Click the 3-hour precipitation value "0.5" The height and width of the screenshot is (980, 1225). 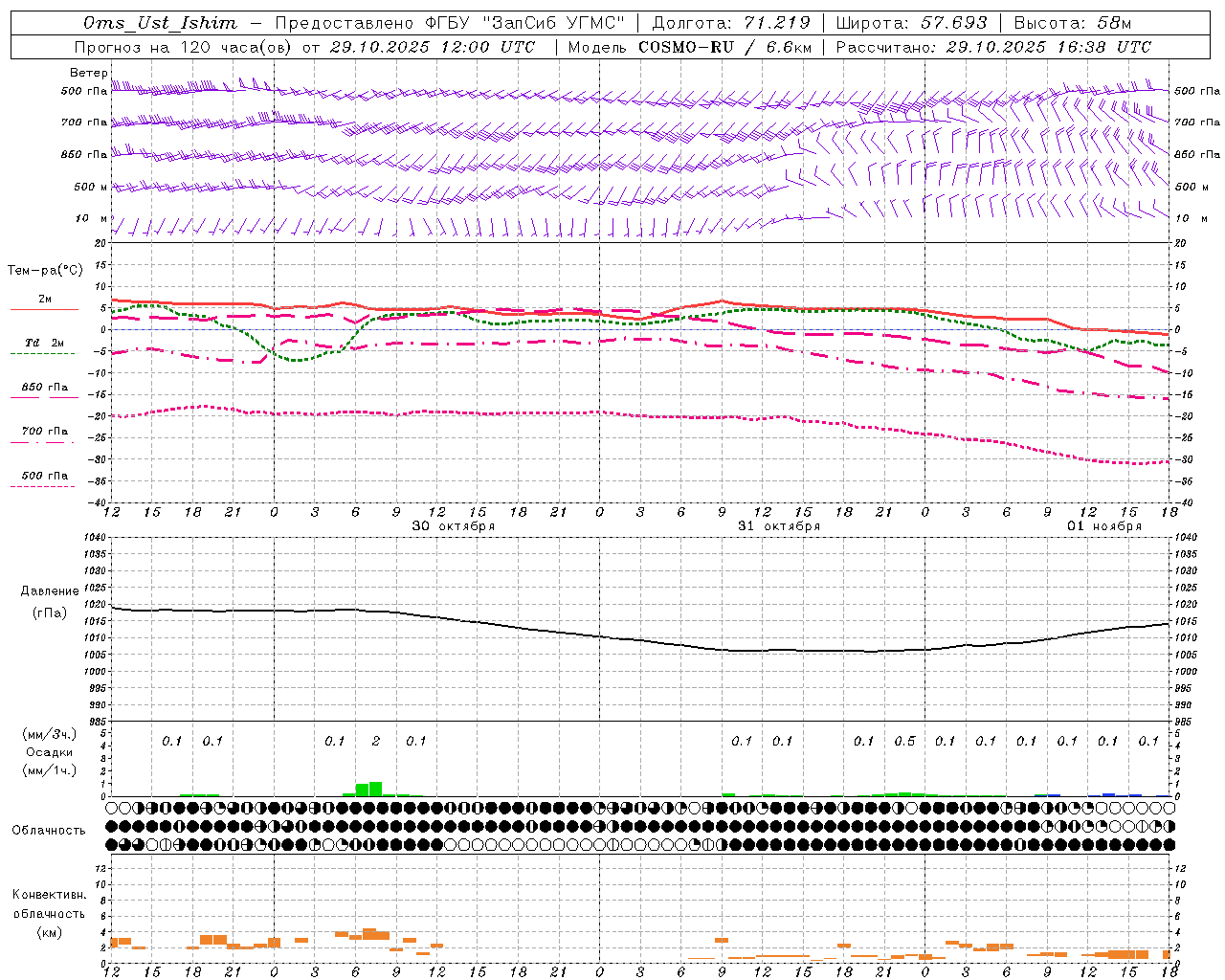coord(904,741)
